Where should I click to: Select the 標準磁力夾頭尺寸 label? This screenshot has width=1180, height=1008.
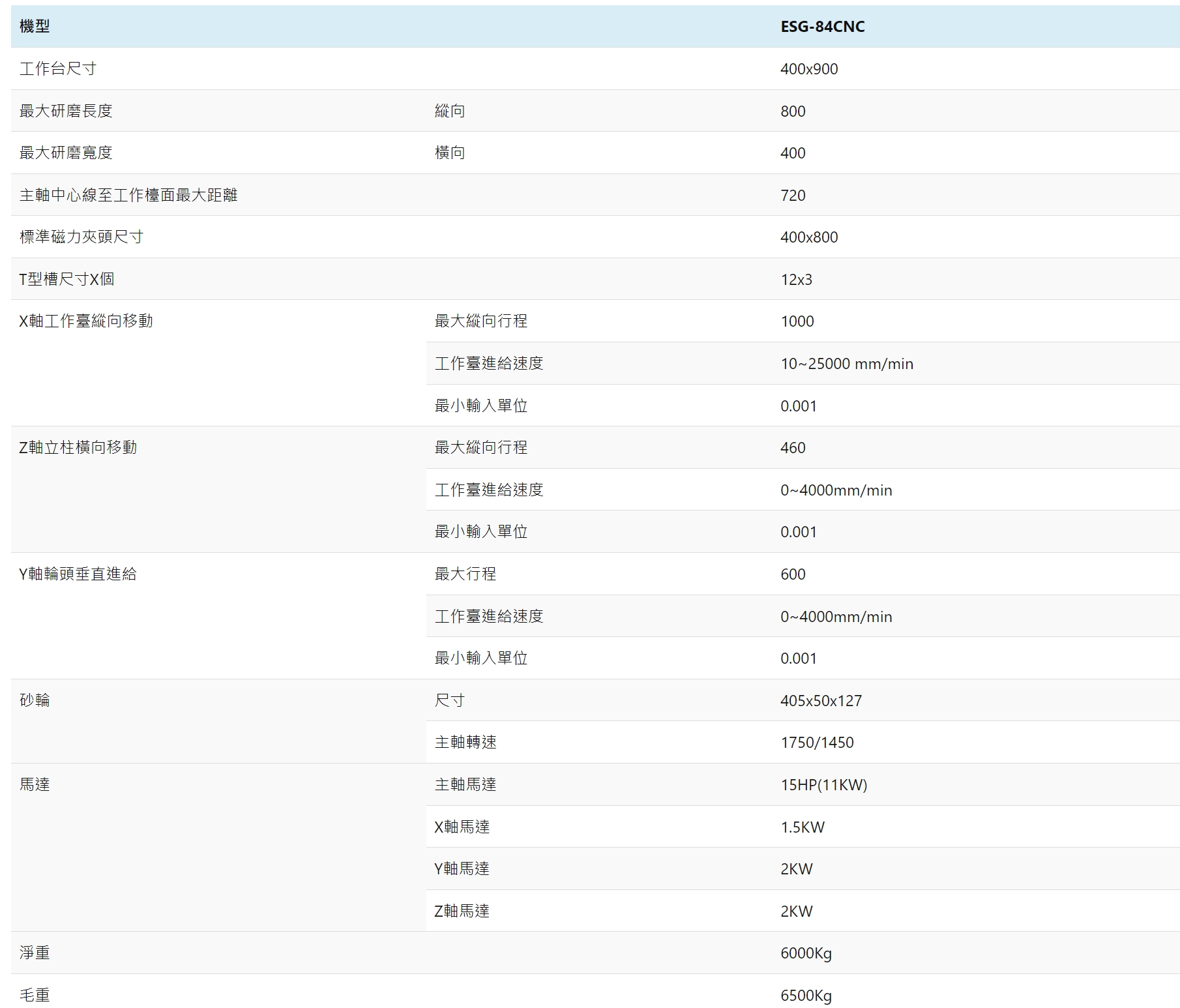81,237
